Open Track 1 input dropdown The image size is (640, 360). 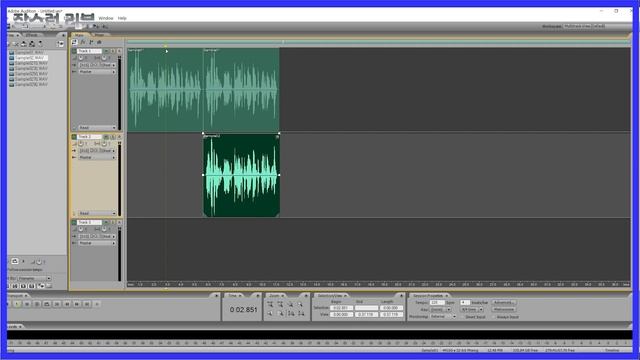[97, 65]
